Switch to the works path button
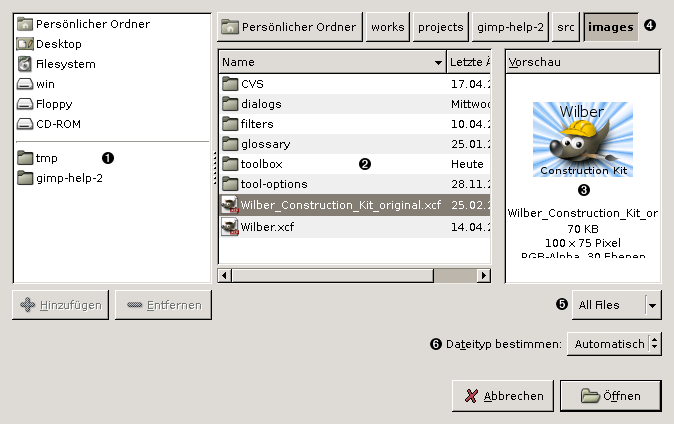 coord(387,27)
